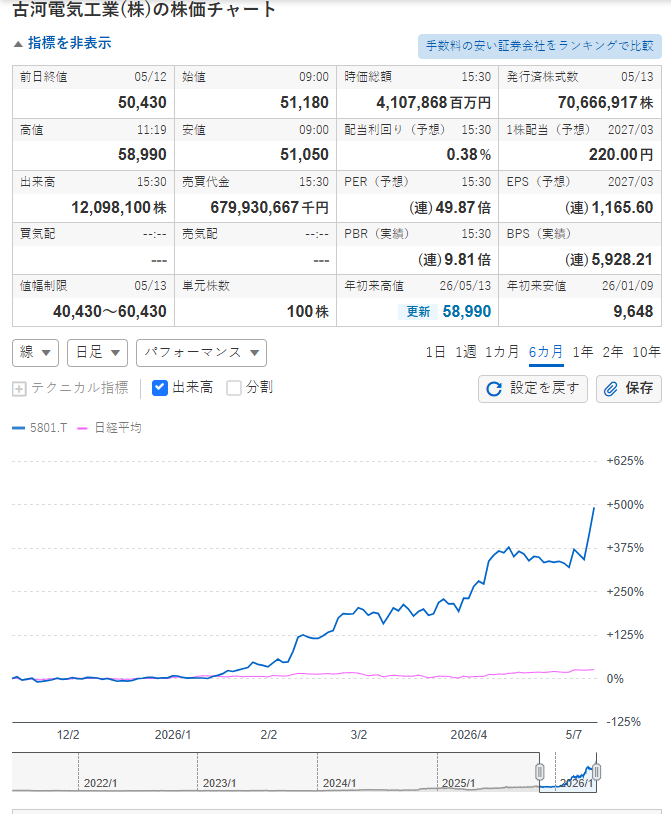Click the 始値 value 51,180
671x814 pixels.
[x=304, y=102]
